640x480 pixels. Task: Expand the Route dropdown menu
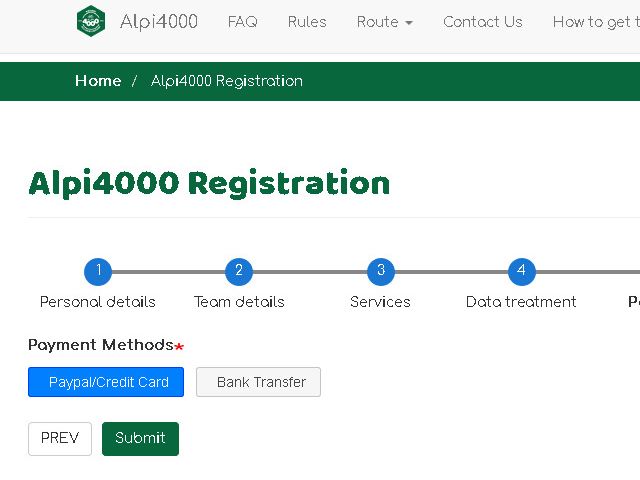click(x=384, y=22)
